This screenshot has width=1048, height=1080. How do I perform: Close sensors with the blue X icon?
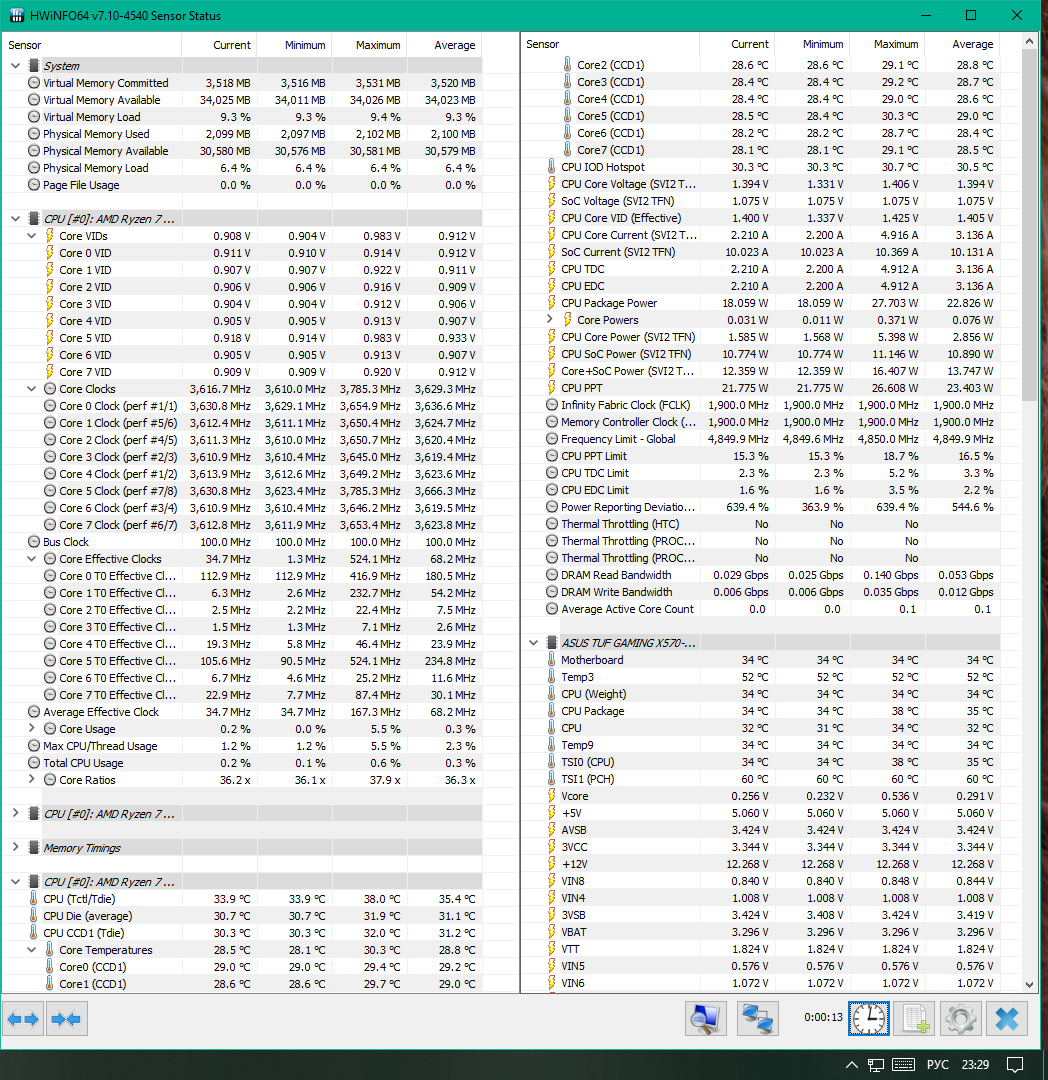(x=1007, y=1019)
